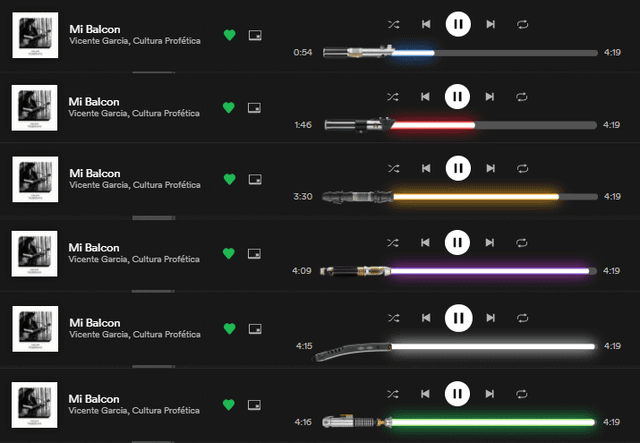Unlike the song in the row at 0:54

click(229, 35)
